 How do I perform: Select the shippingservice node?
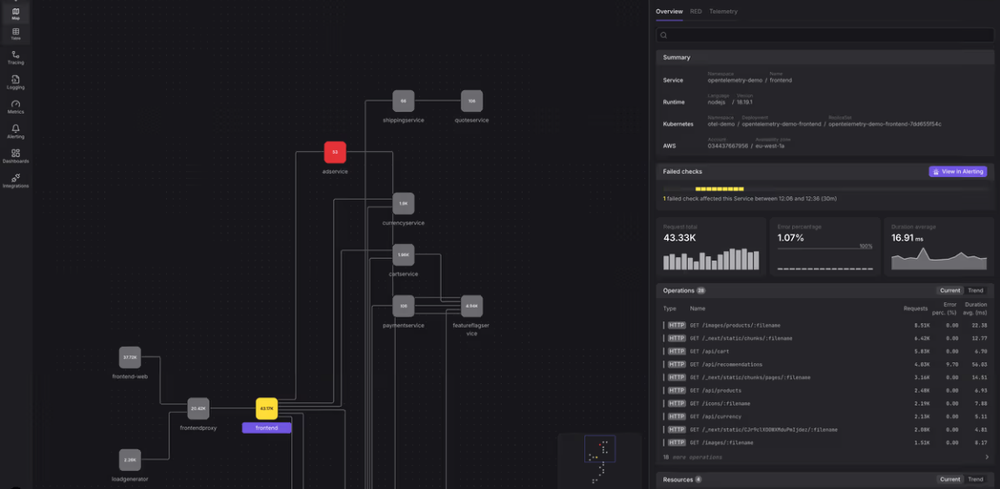(403, 101)
